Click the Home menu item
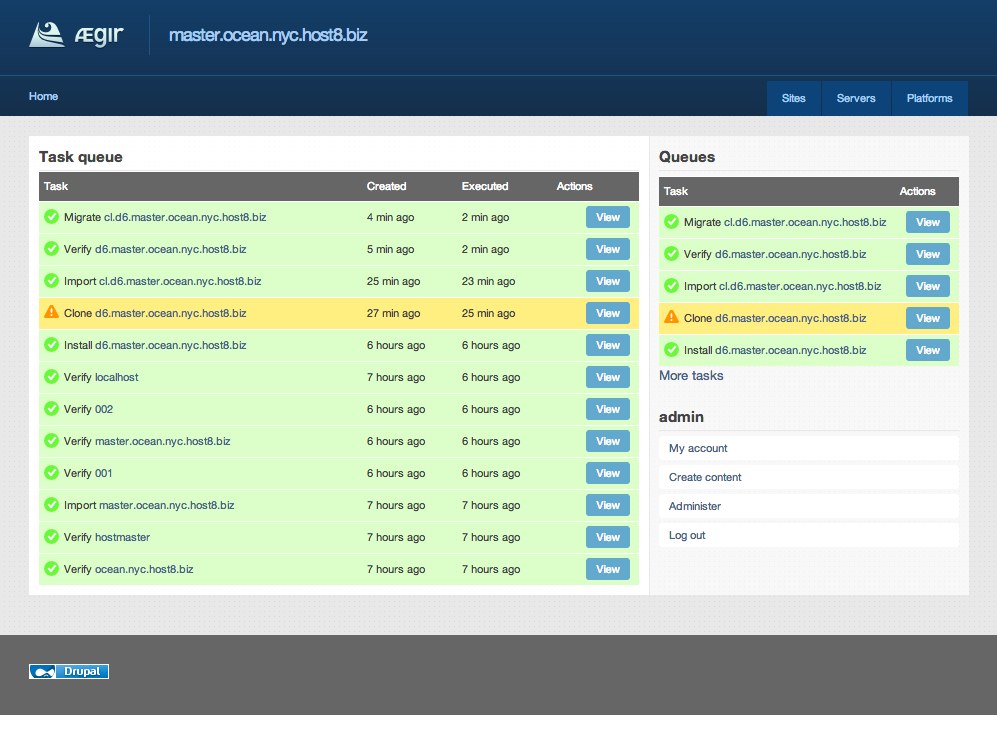The image size is (997, 735). [43, 96]
